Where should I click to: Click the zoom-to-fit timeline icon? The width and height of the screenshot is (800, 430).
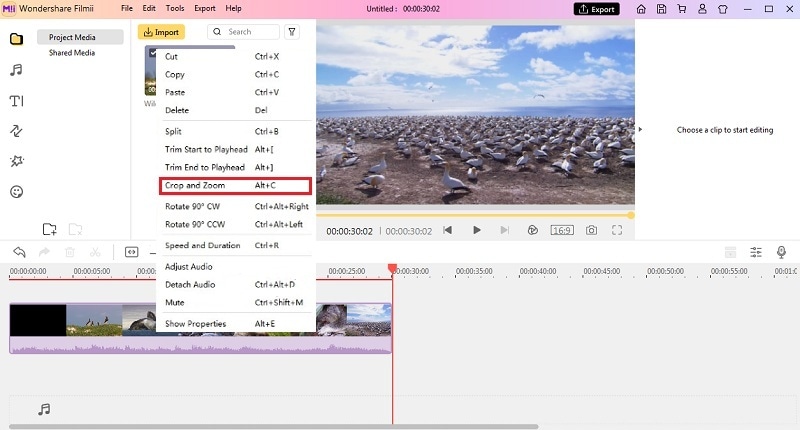coord(132,252)
